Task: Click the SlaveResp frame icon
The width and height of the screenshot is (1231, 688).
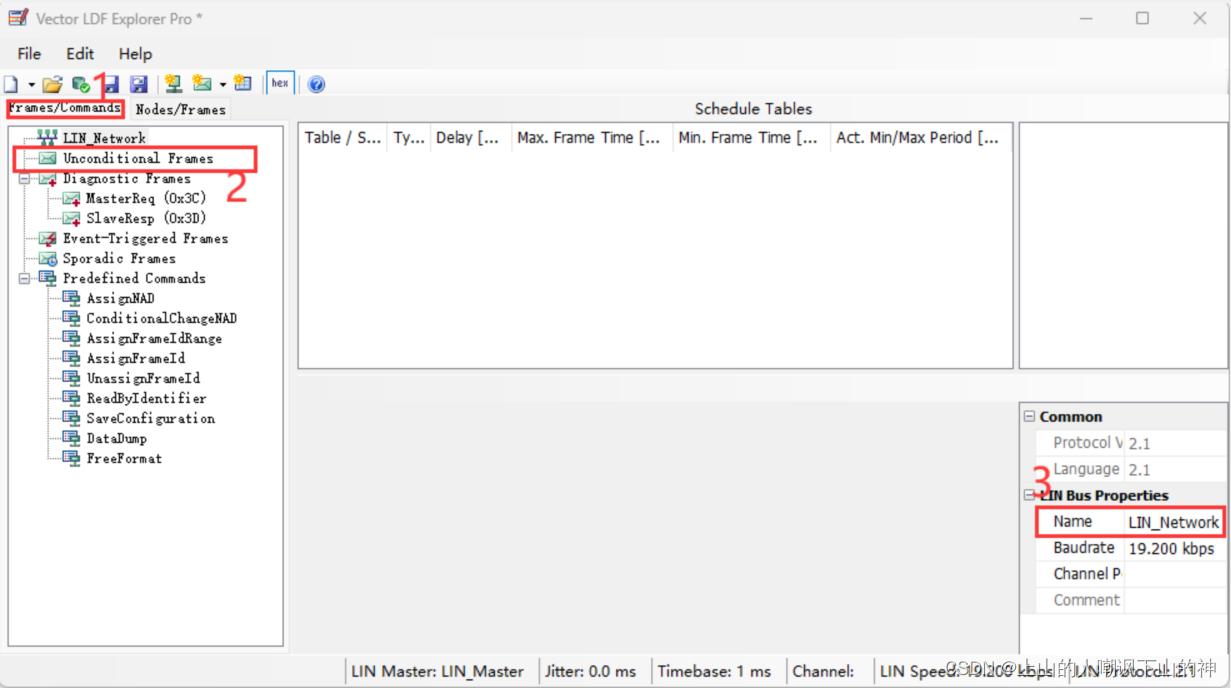Action: [x=71, y=219]
